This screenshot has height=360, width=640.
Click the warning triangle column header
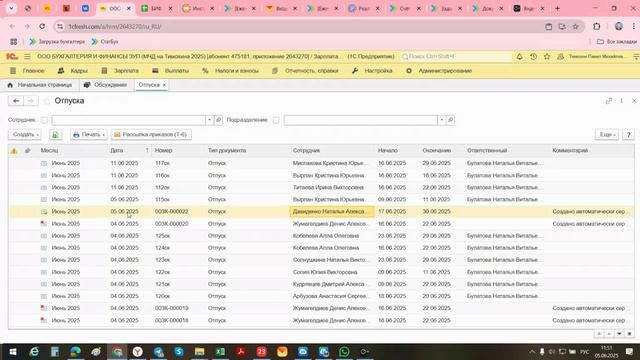point(14,151)
